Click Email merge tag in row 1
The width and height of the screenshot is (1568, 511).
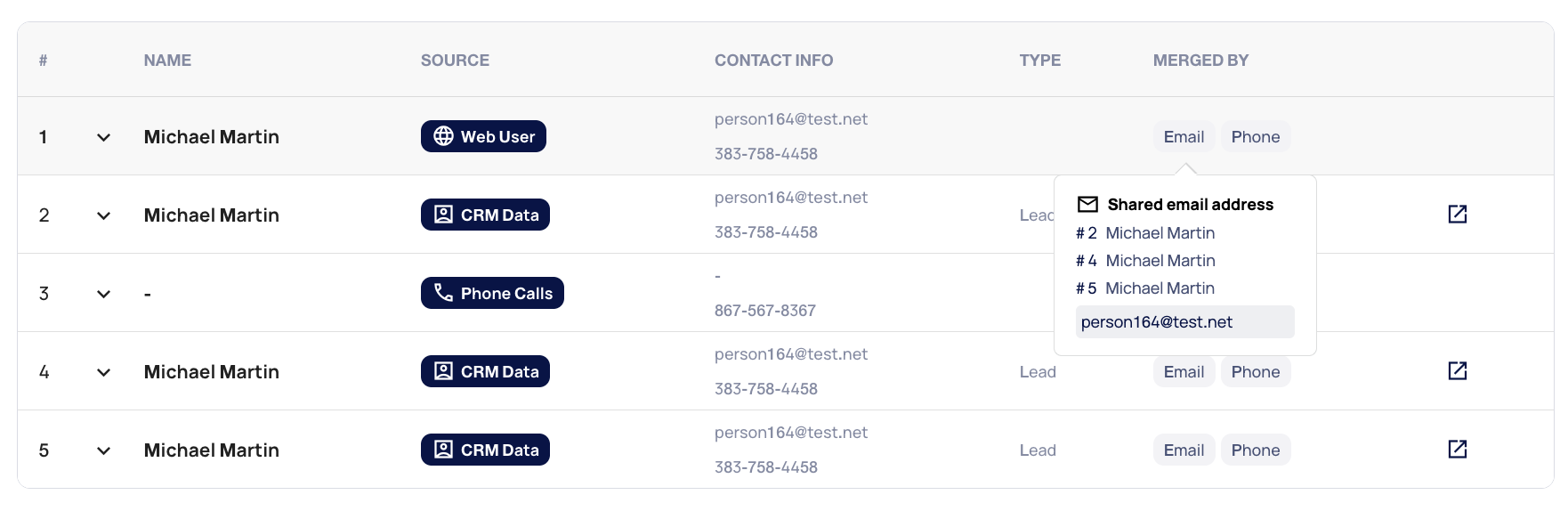pyautogui.click(x=1184, y=137)
